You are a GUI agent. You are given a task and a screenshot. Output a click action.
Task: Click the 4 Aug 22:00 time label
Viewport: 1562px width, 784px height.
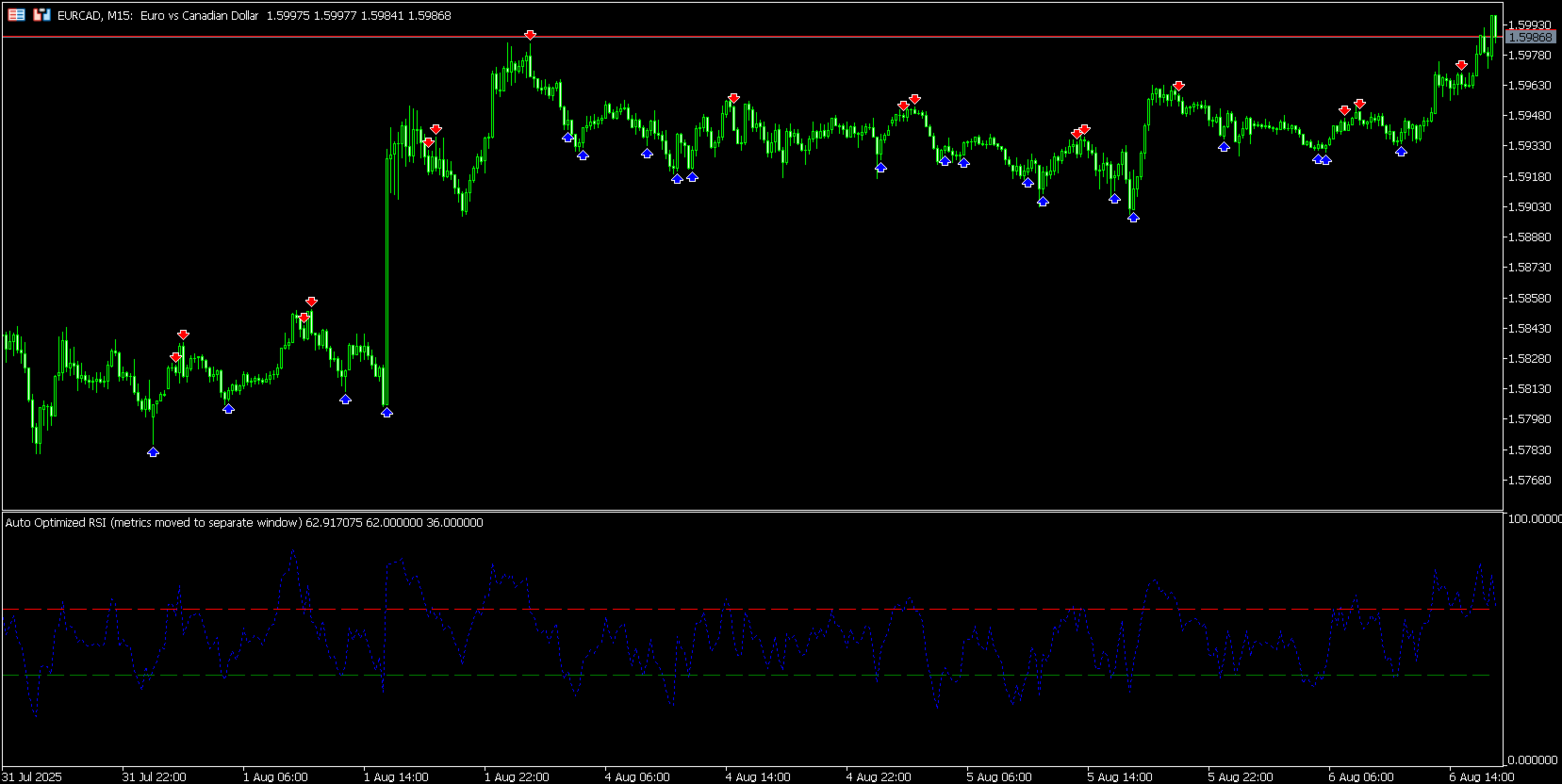click(x=879, y=776)
